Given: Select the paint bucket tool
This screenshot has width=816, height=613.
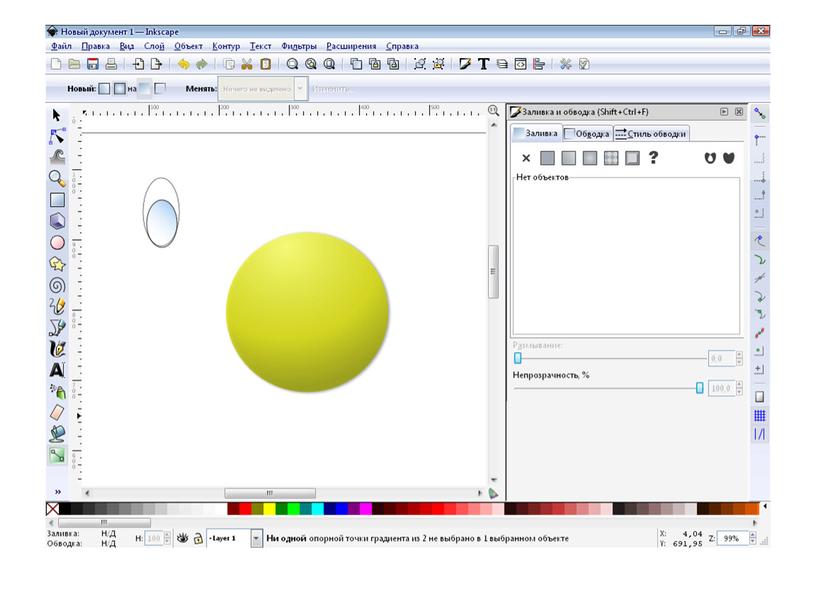Looking at the screenshot, I should (57, 433).
